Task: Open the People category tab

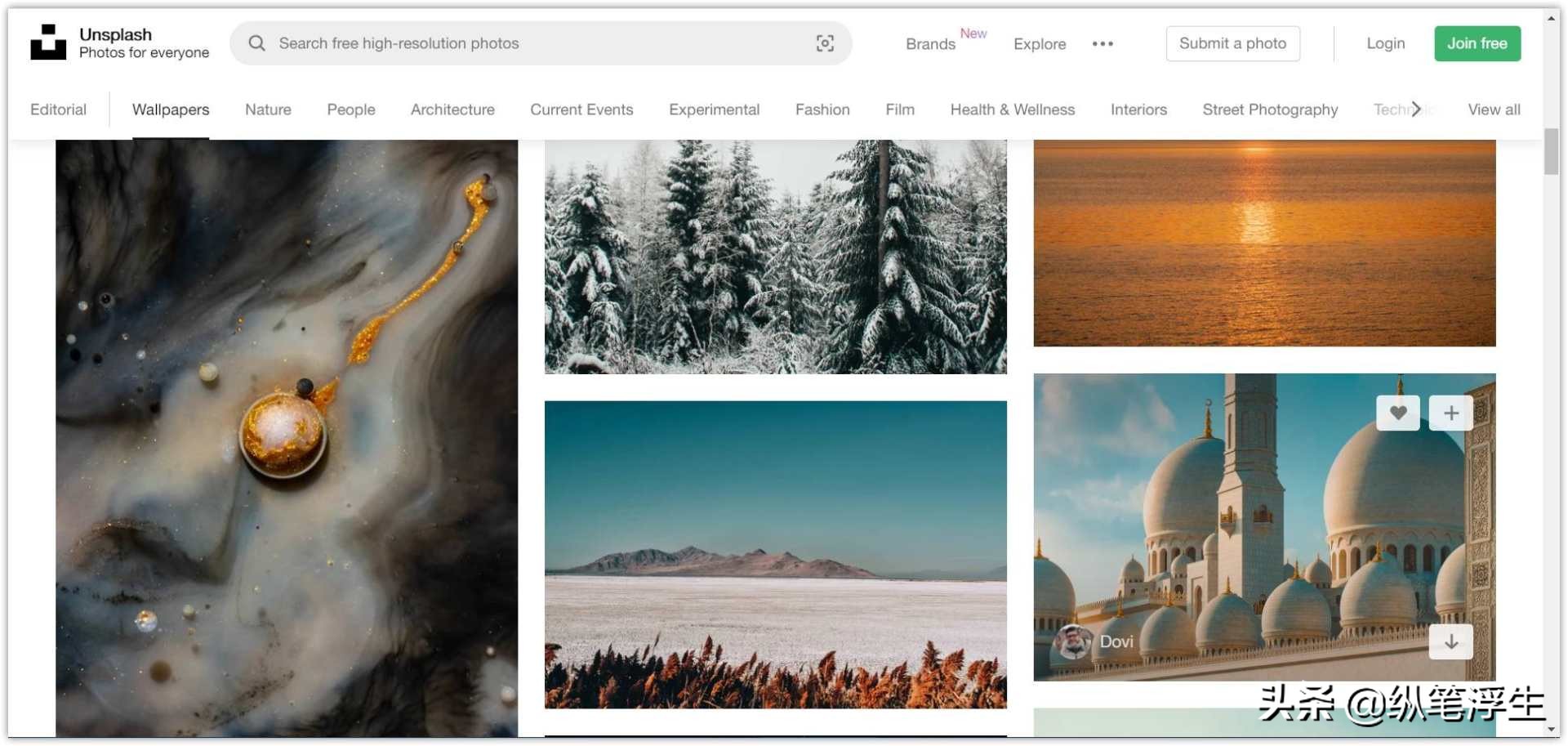Action: click(351, 109)
